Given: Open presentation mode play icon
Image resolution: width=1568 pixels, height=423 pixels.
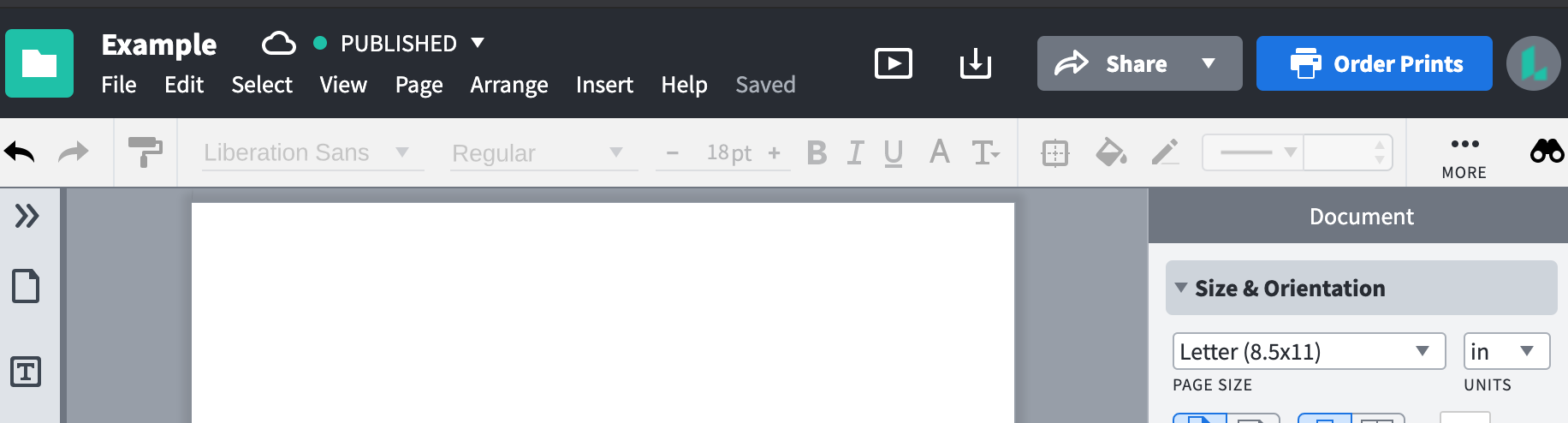Looking at the screenshot, I should coord(893,63).
